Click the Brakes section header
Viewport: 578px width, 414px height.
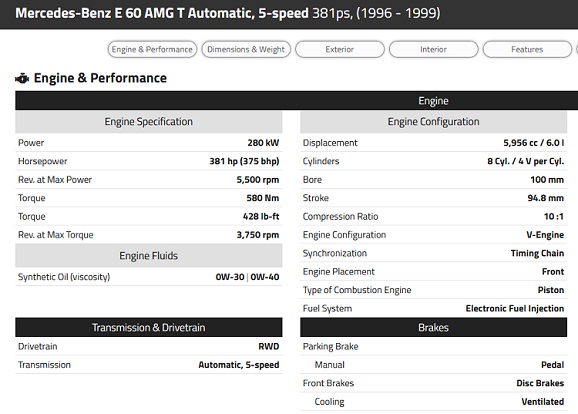(434, 327)
